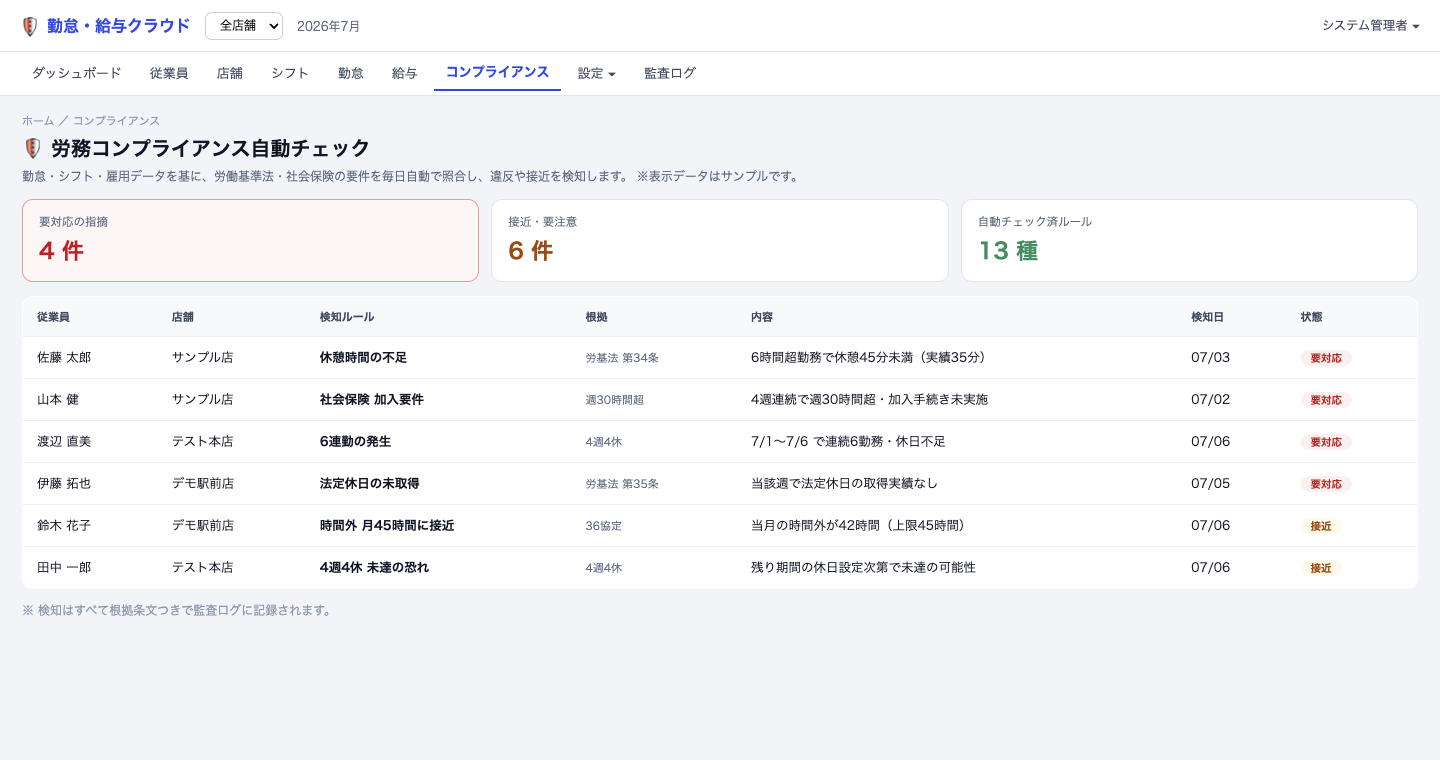1440x760 pixels.
Task: Click 接近 badge for 田中 一郎
Action: pos(1321,568)
